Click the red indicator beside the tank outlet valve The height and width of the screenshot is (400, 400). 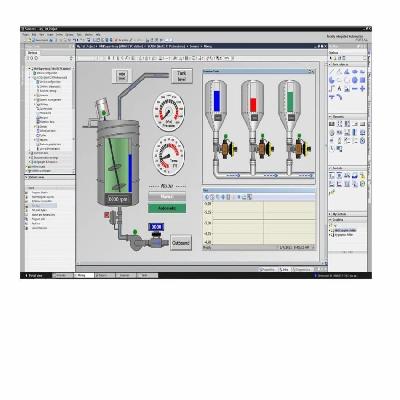pos(107,215)
